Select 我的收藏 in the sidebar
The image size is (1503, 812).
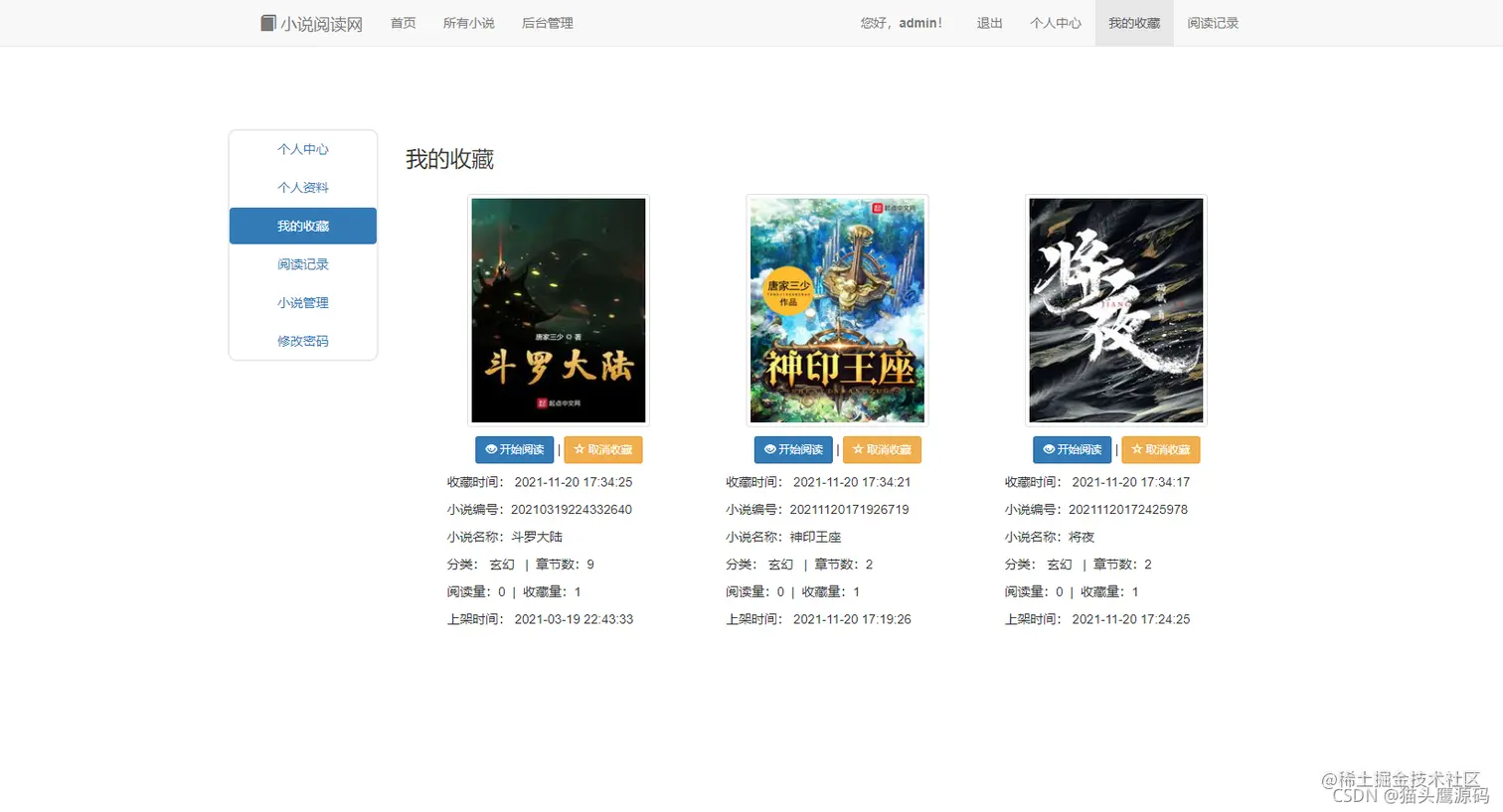tap(303, 226)
